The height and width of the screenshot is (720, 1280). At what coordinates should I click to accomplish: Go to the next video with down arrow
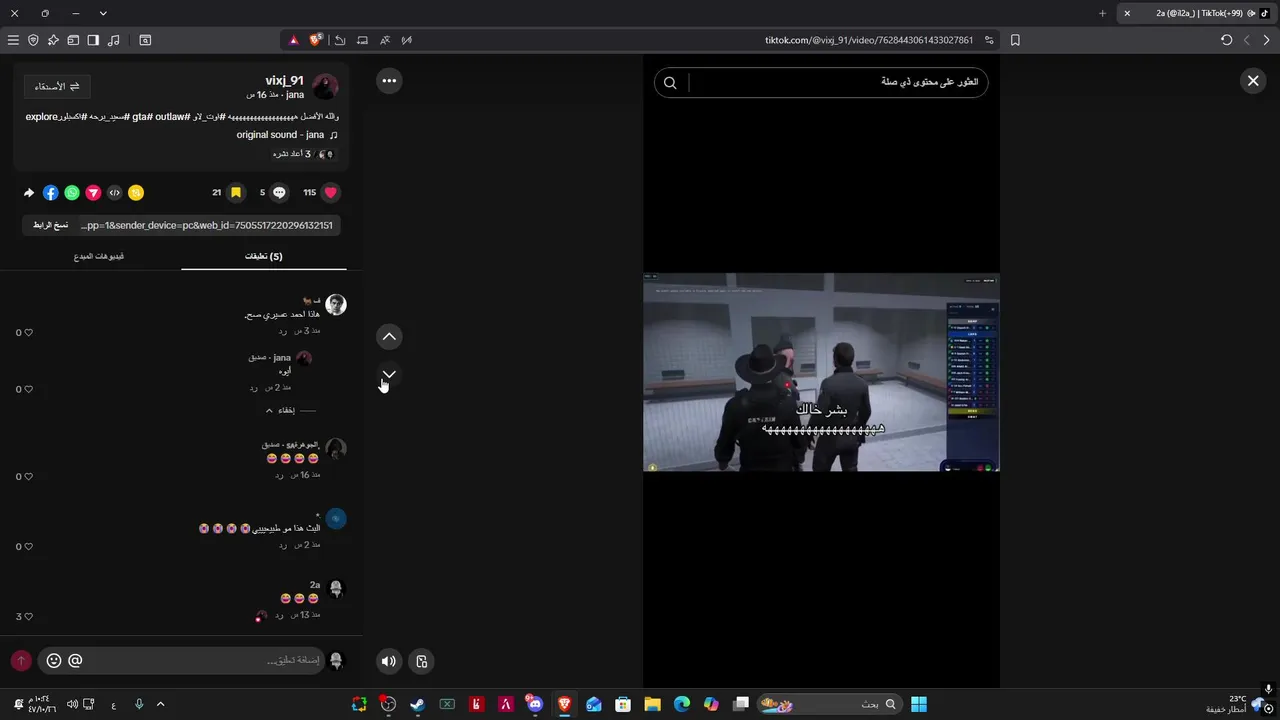(x=389, y=375)
